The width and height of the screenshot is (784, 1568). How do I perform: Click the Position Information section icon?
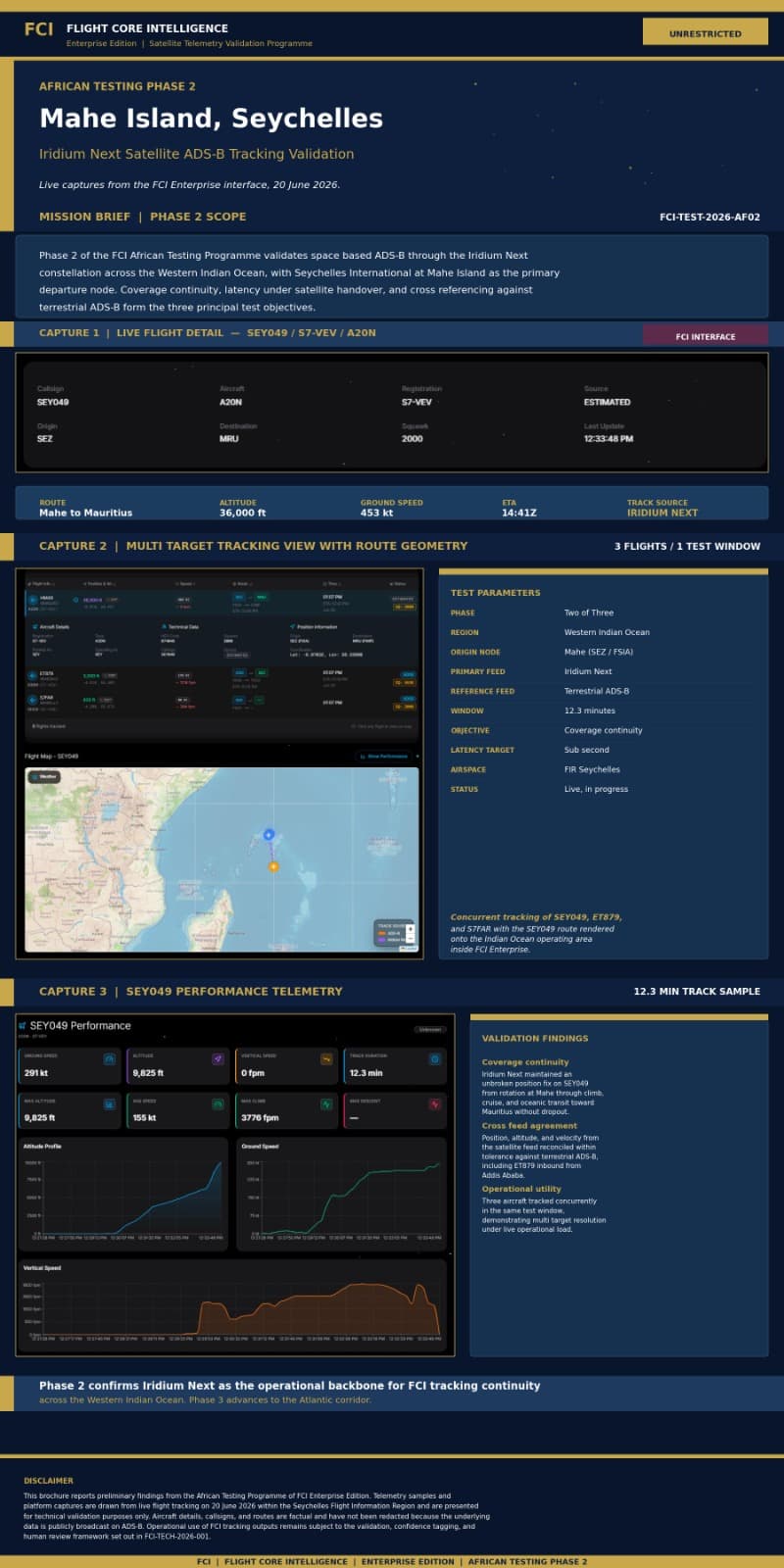[x=292, y=626]
